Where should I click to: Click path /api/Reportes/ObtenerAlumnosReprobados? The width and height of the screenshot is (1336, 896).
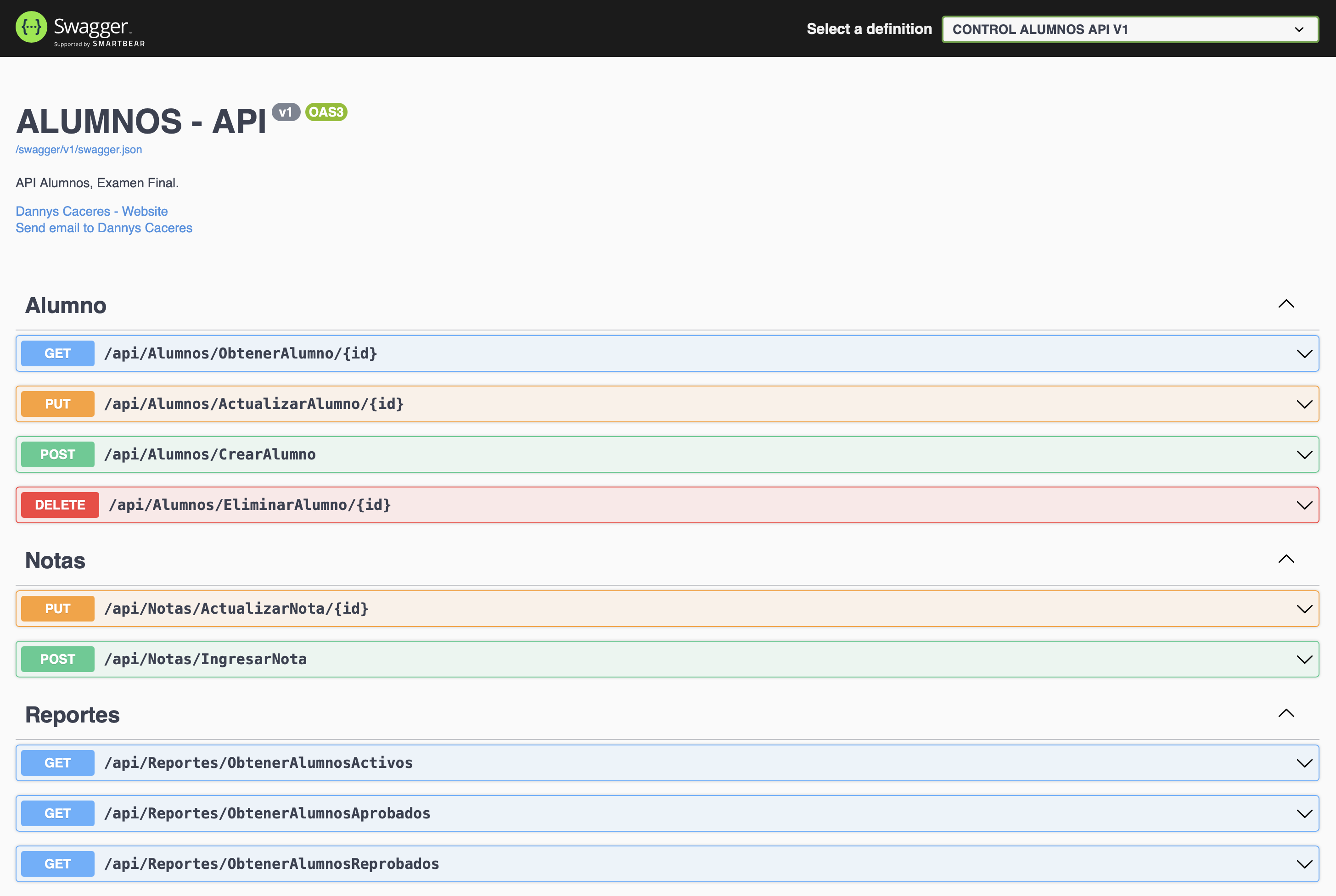click(x=271, y=864)
